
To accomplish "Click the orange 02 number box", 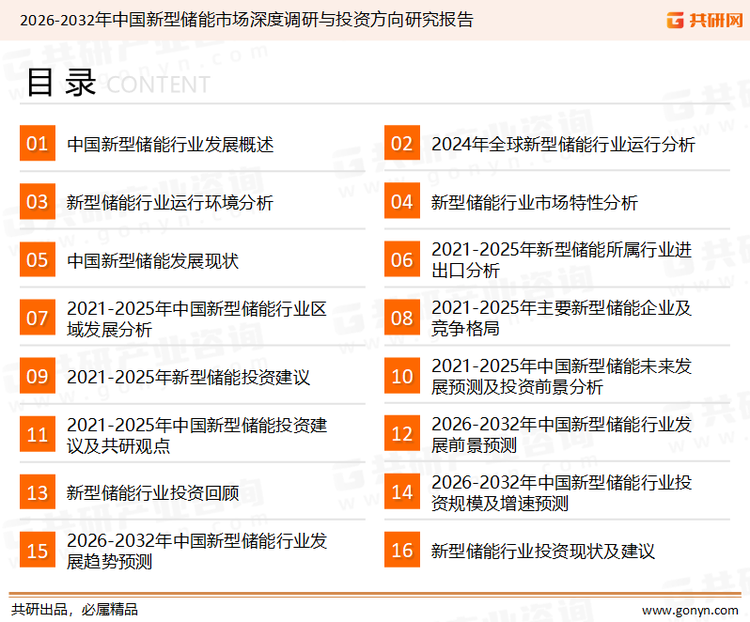I will point(402,143).
